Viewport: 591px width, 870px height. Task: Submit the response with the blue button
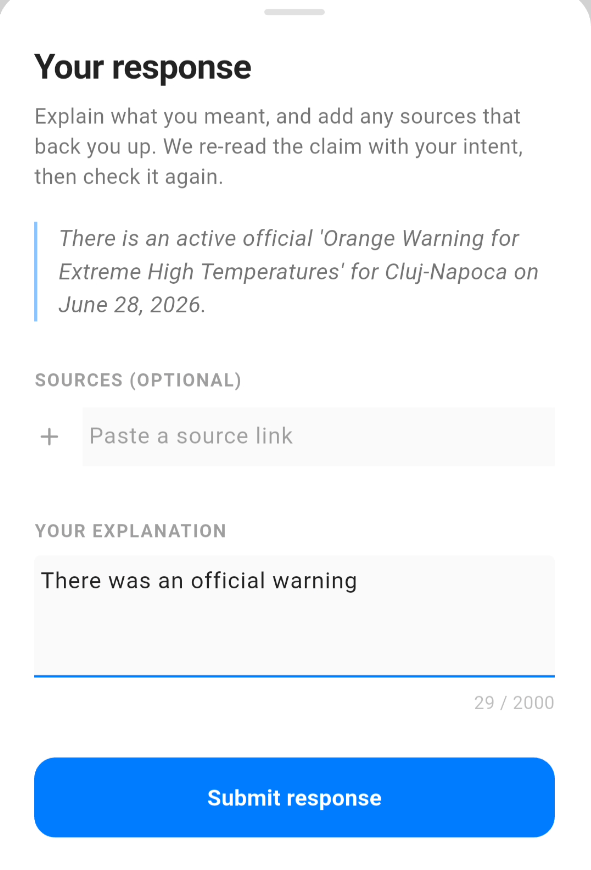294,797
